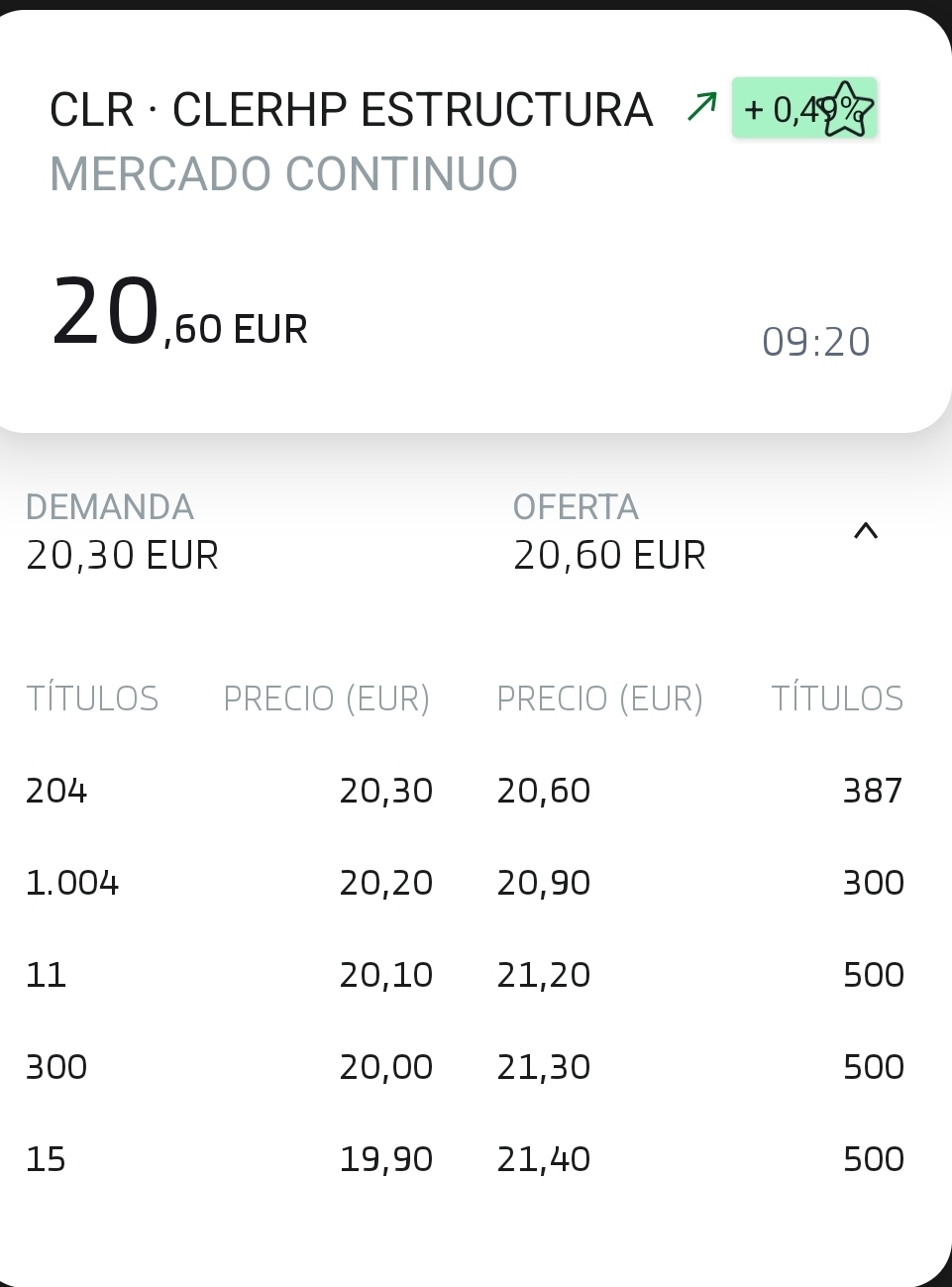952x1287 pixels.
Task: Tap the 09:20 timestamp
Action: (816, 342)
